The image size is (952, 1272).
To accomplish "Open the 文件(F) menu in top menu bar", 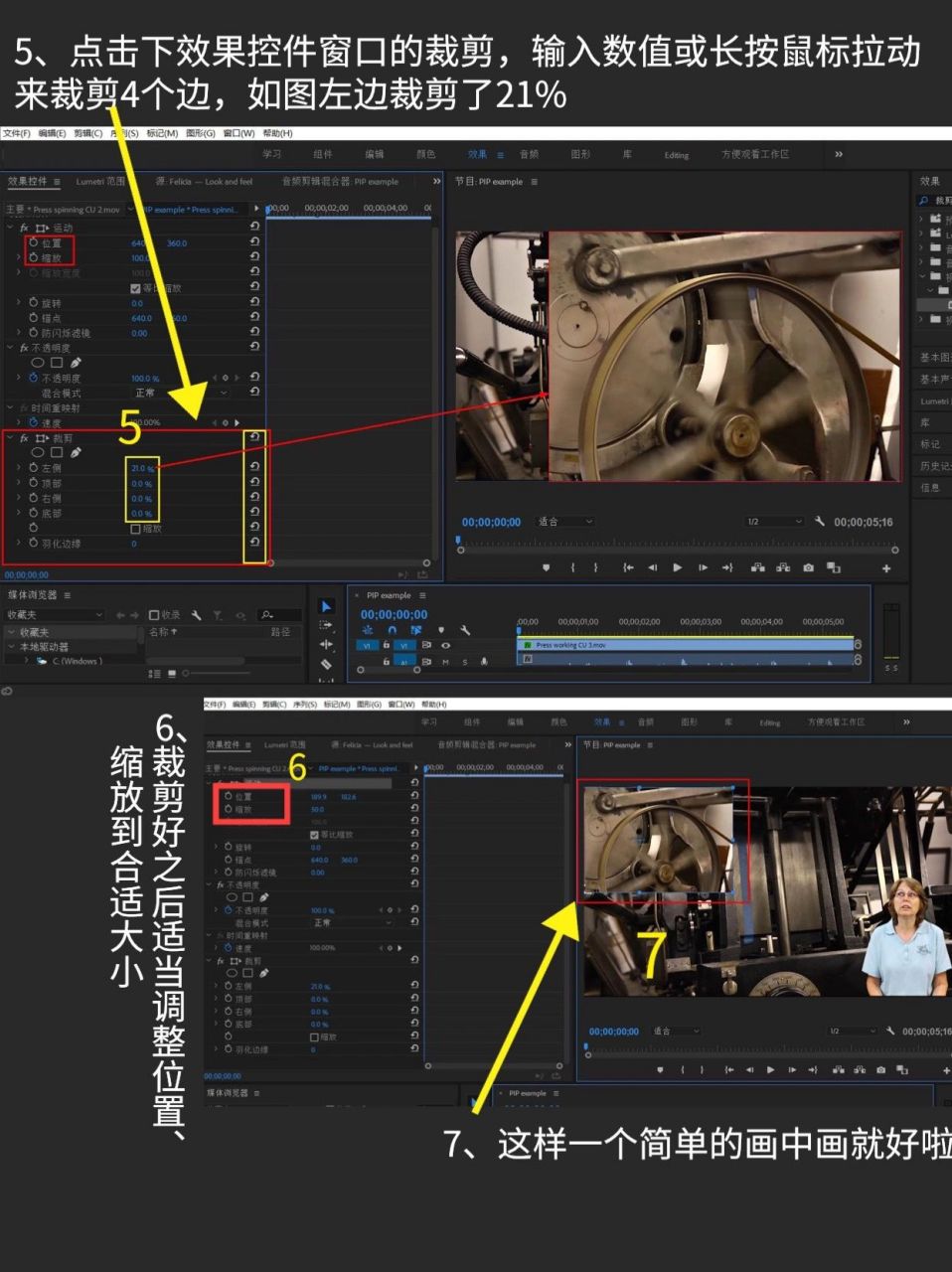I will click(16, 133).
